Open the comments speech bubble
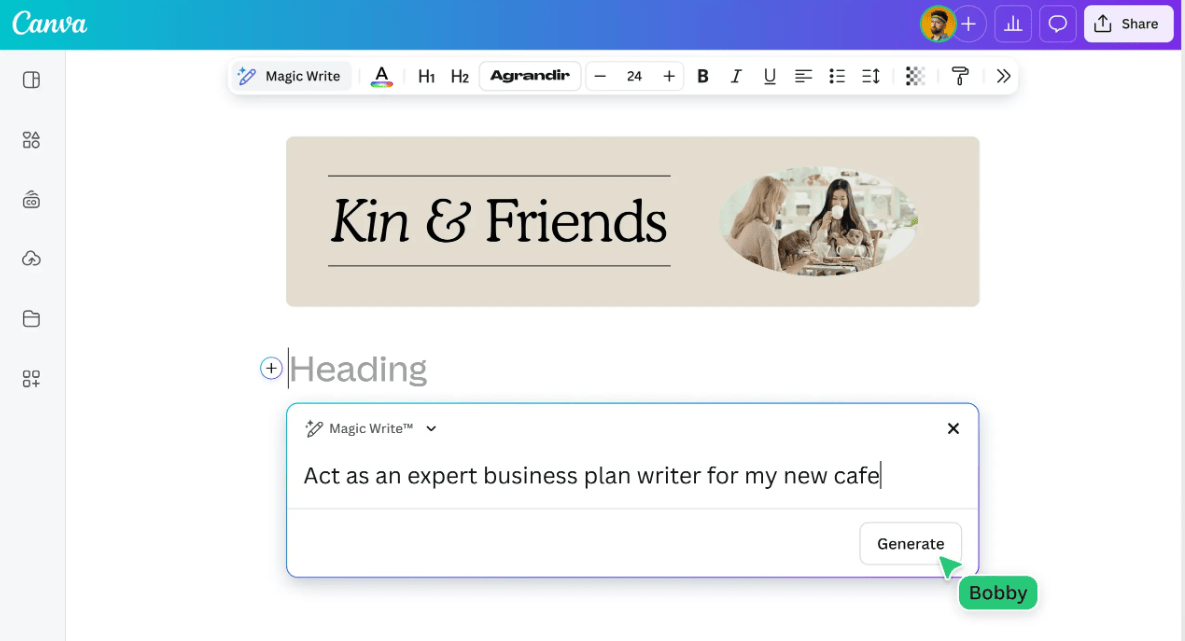1185x641 pixels. click(x=1057, y=24)
